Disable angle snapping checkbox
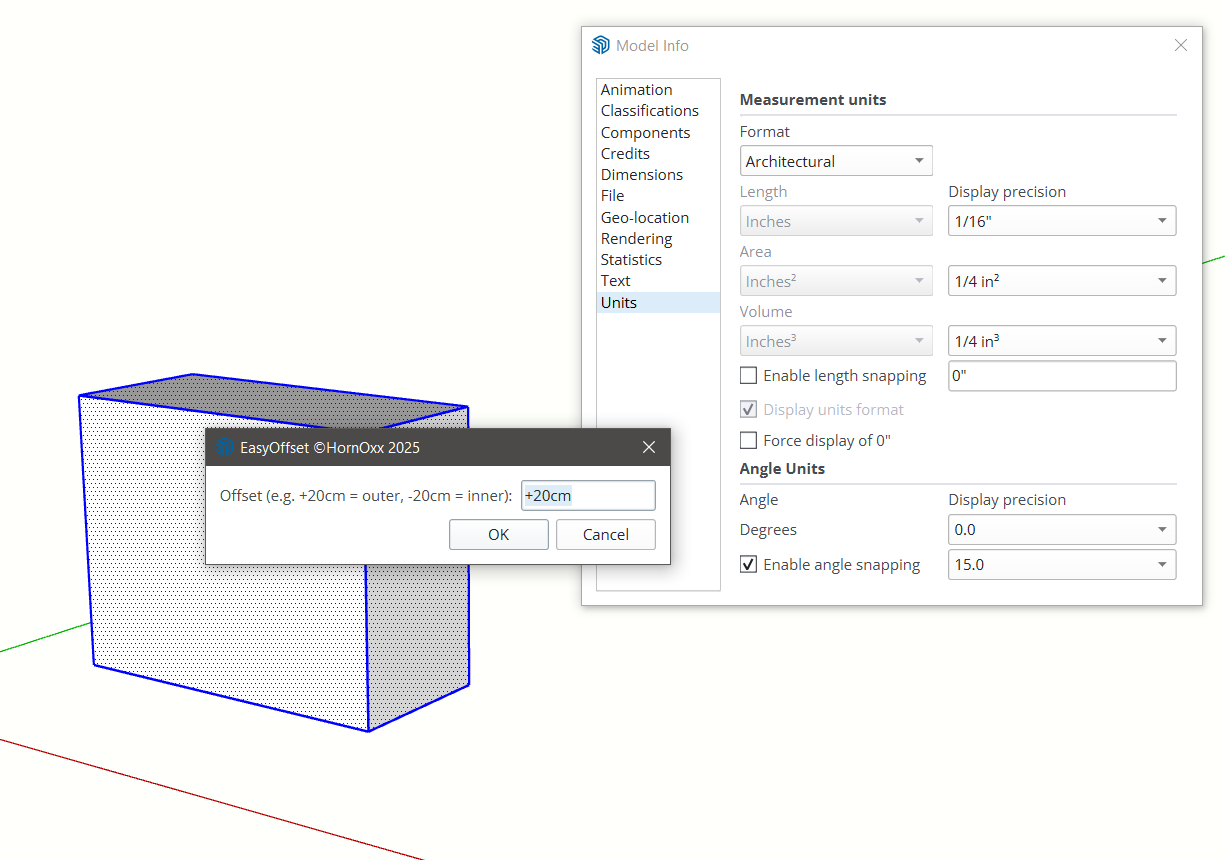 pyautogui.click(x=748, y=565)
